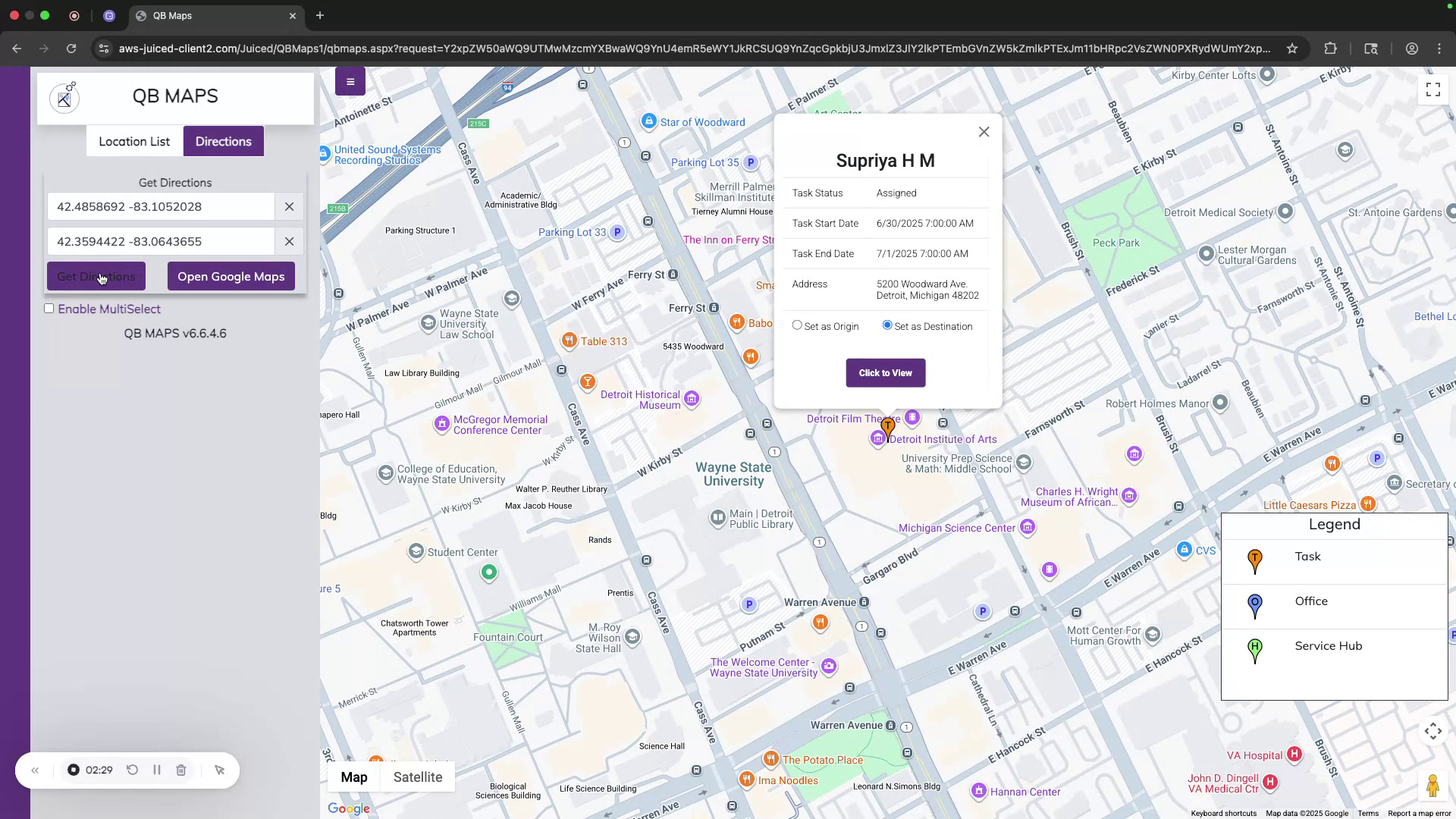1456x819 pixels.
Task: Collapse the recording toolbar with double-chevron
Action: click(35, 770)
